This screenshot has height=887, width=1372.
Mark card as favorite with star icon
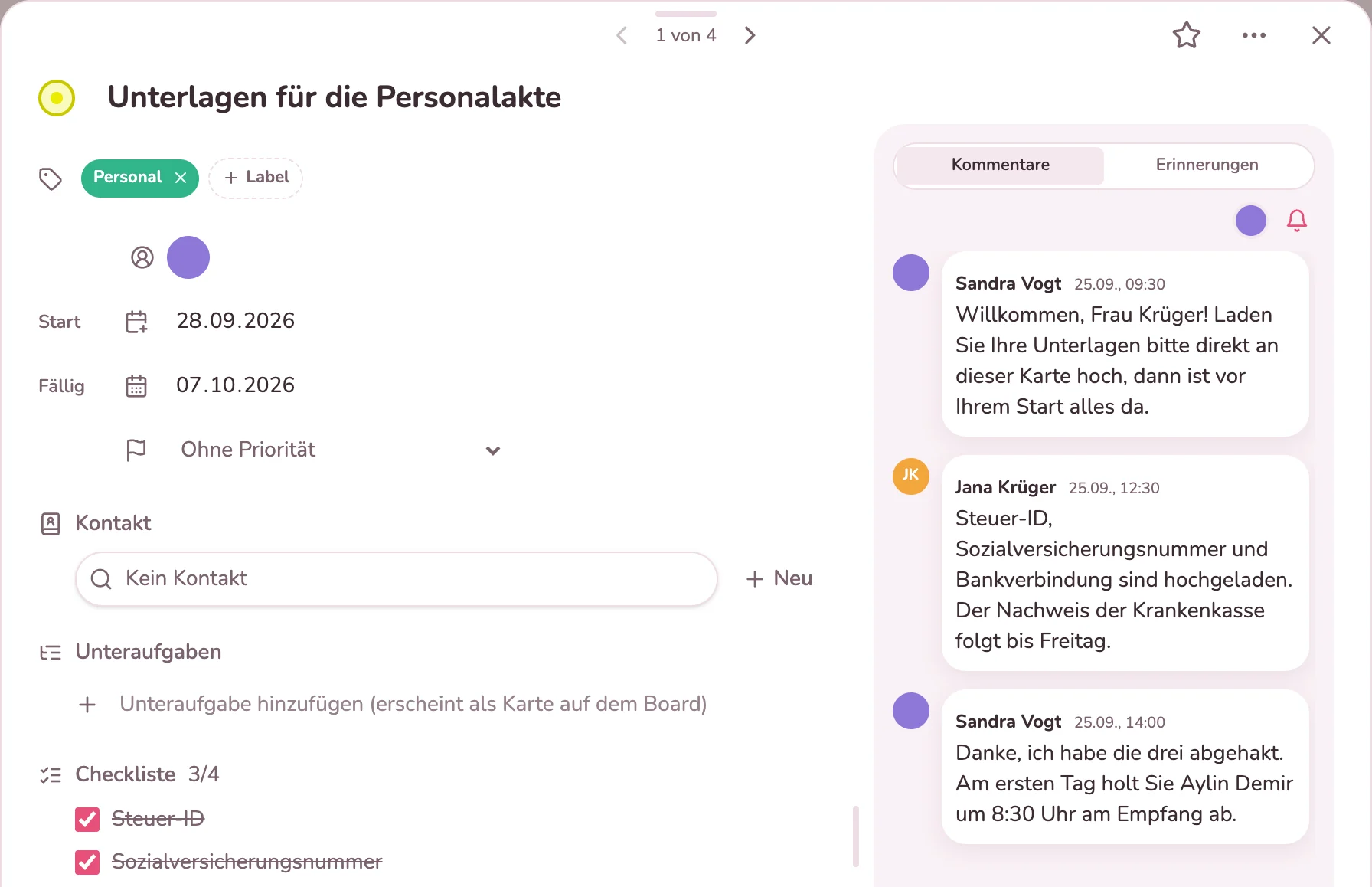[1187, 35]
